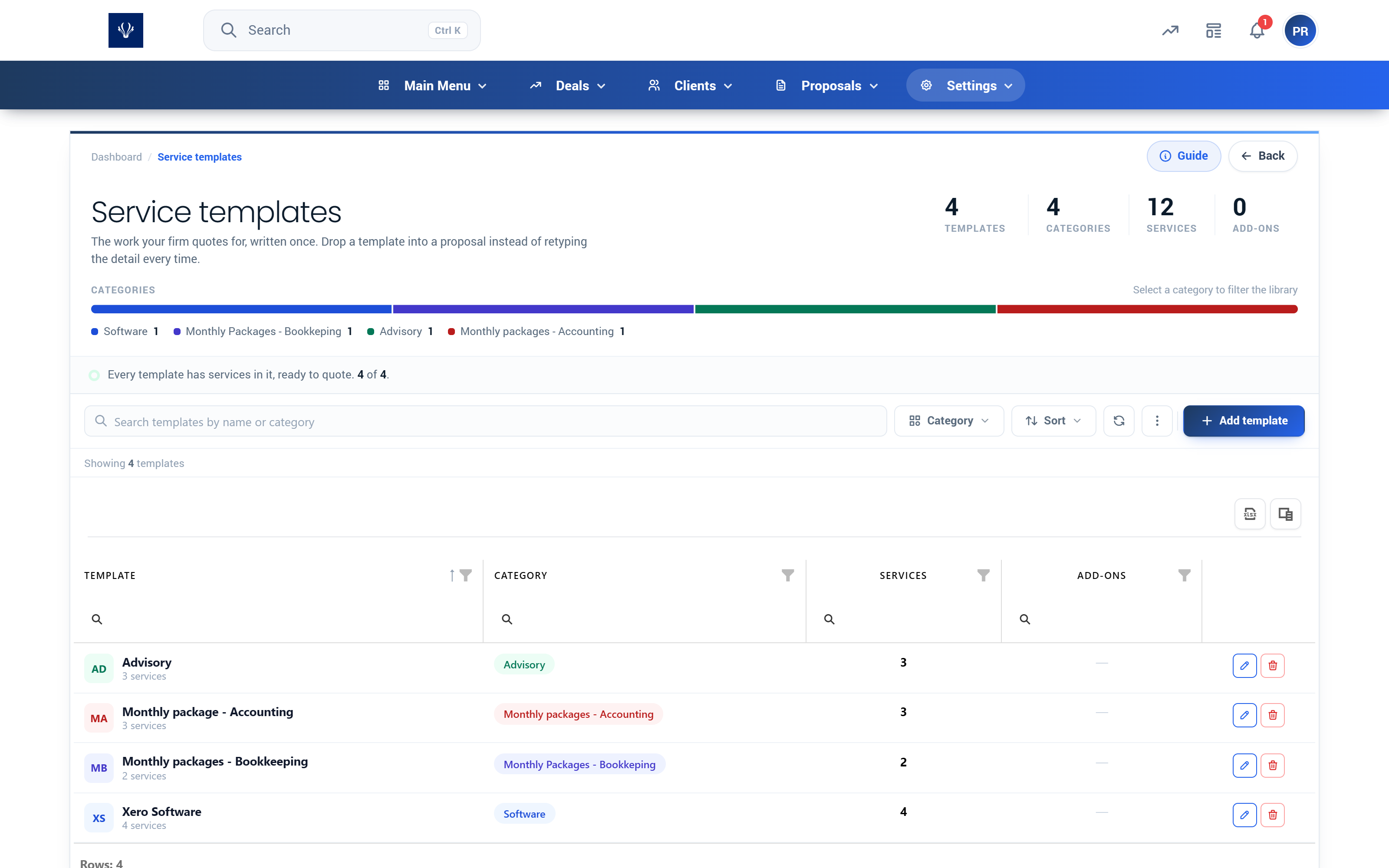Image resolution: width=1389 pixels, height=868 pixels.
Task: Open the trending analytics icon
Action: 1170,30
